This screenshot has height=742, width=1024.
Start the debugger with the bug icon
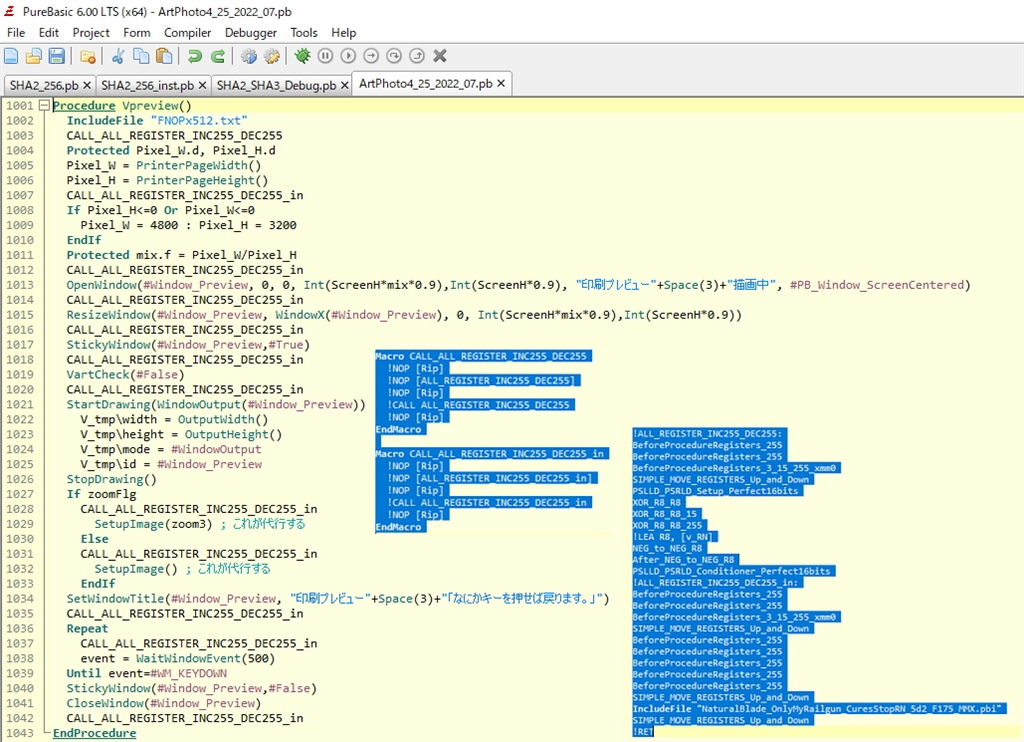302,56
